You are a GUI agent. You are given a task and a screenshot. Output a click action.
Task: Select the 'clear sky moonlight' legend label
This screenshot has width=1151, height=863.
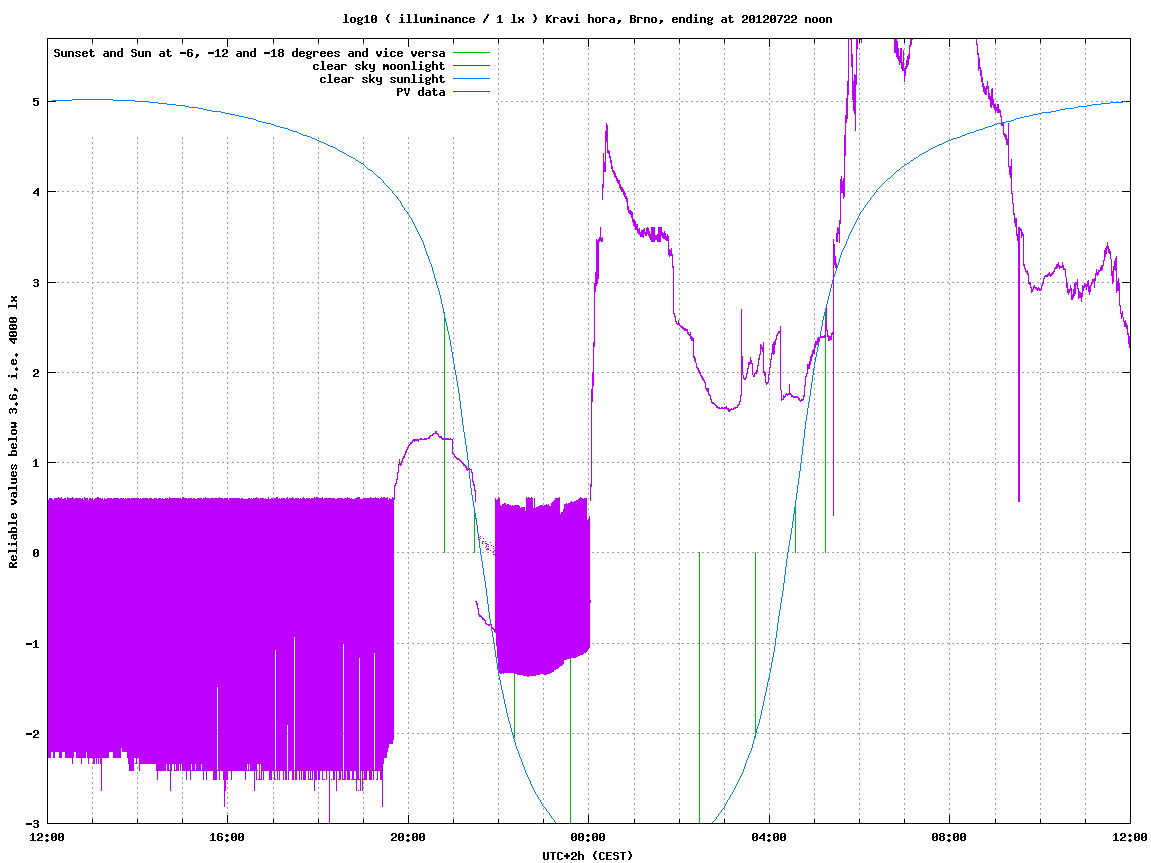379,66
